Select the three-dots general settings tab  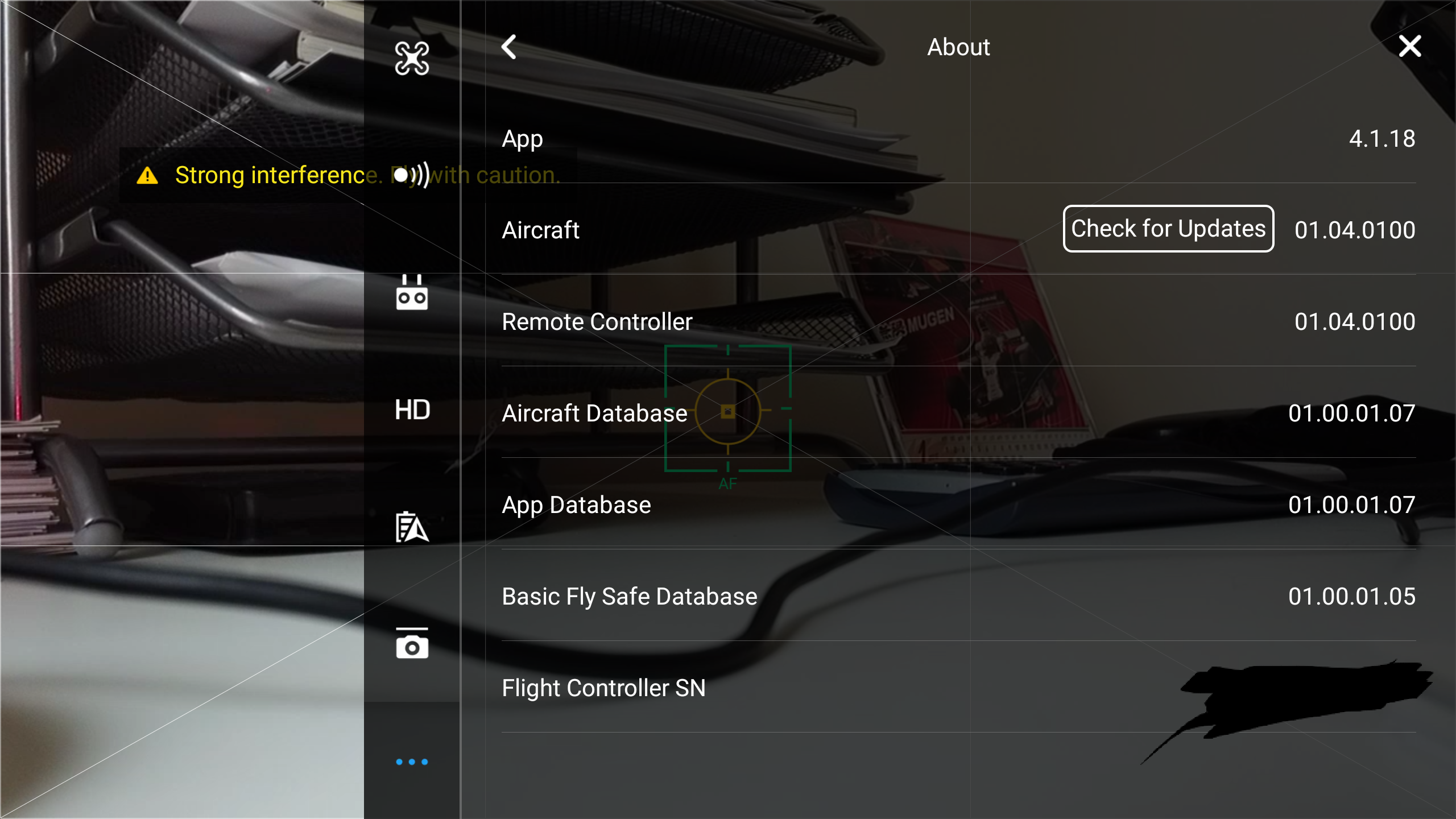(412, 762)
